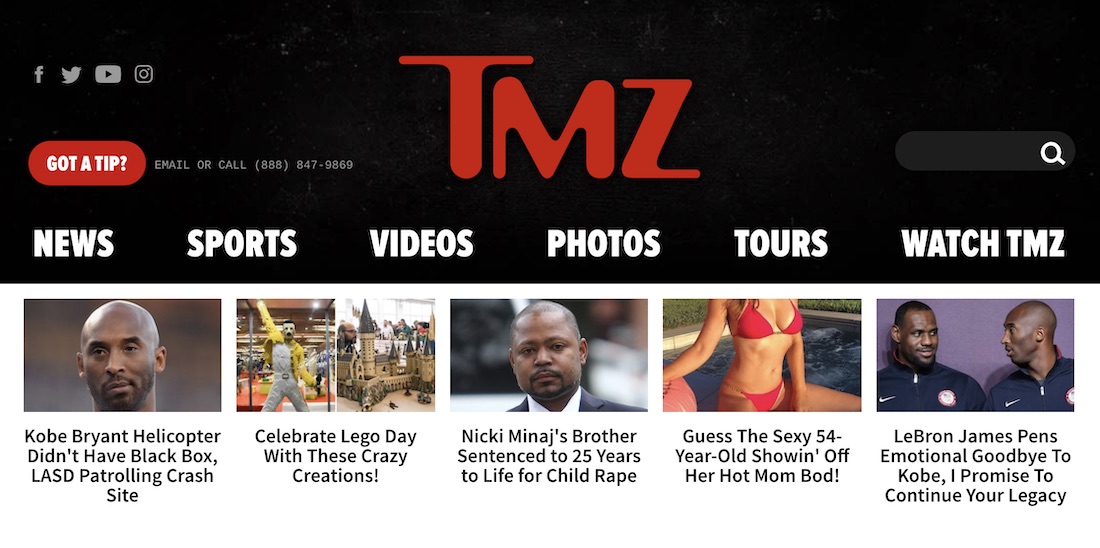Image resolution: width=1100 pixels, height=548 pixels.
Task: Click the Got A Tip? button
Action: coord(87,163)
